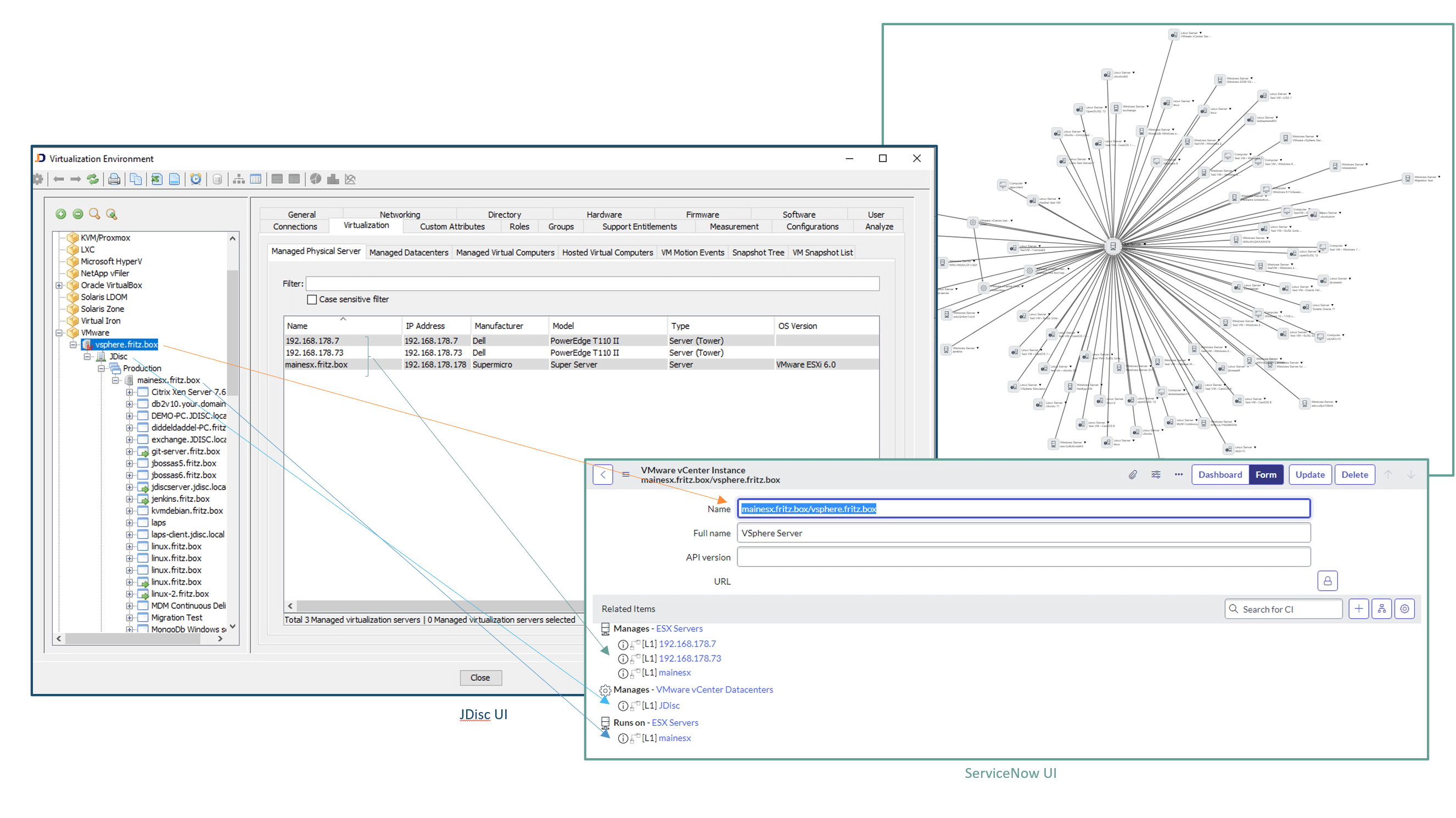The width and height of the screenshot is (1456, 818).
Task: Click the bar chart icon in the toolbar
Action: (x=333, y=179)
